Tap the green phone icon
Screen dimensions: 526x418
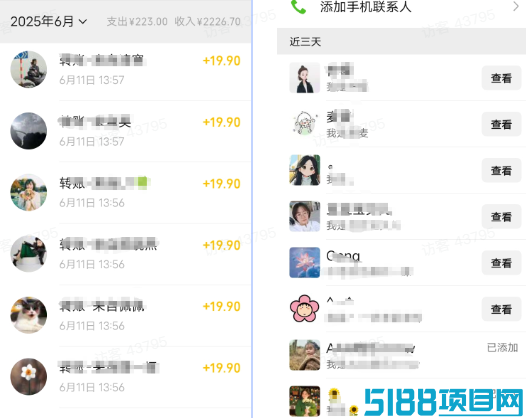[298, 7]
